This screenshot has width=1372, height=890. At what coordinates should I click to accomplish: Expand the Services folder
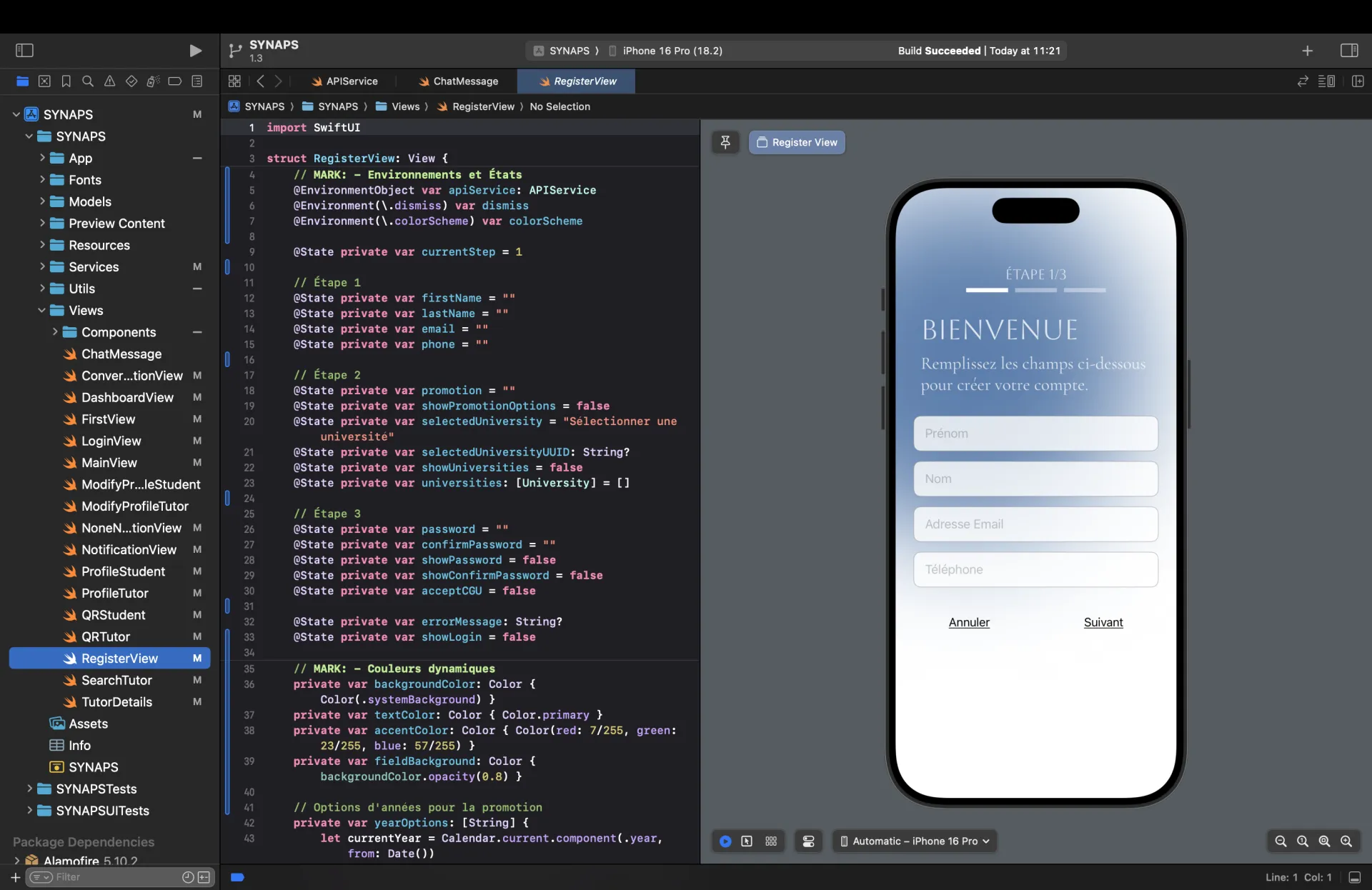point(42,266)
